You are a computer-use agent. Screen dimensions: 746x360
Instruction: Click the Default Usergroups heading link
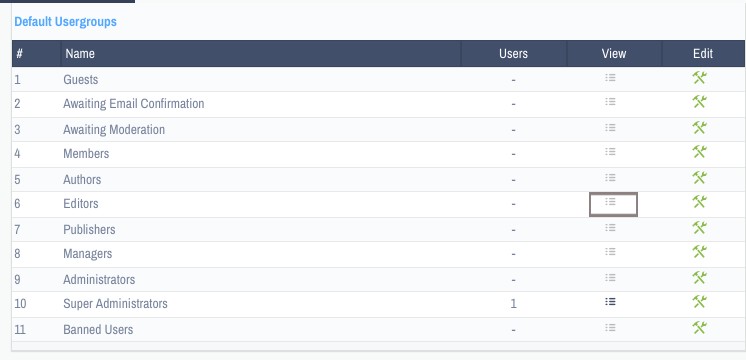coord(66,21)
